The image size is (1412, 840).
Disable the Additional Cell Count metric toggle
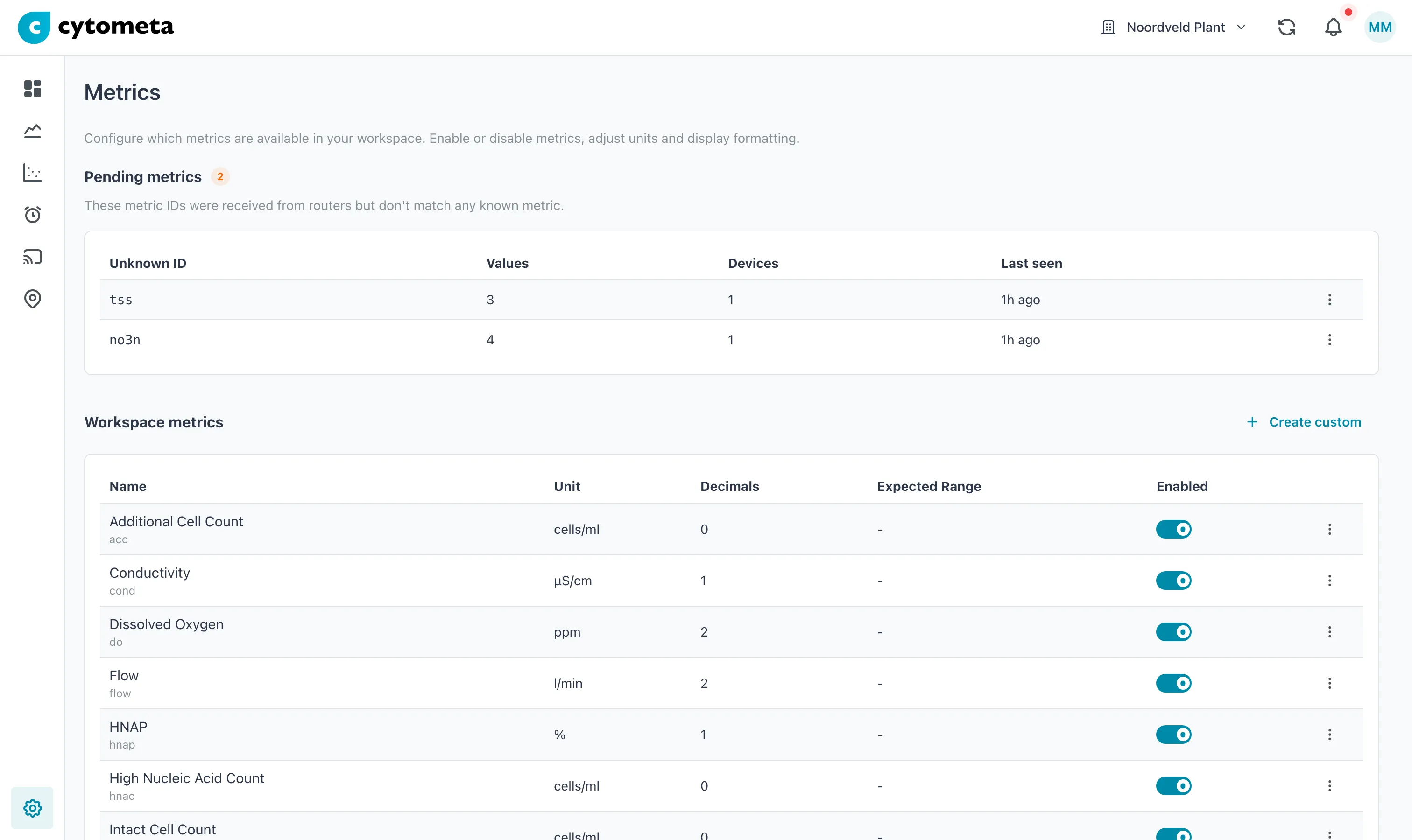1173,529
